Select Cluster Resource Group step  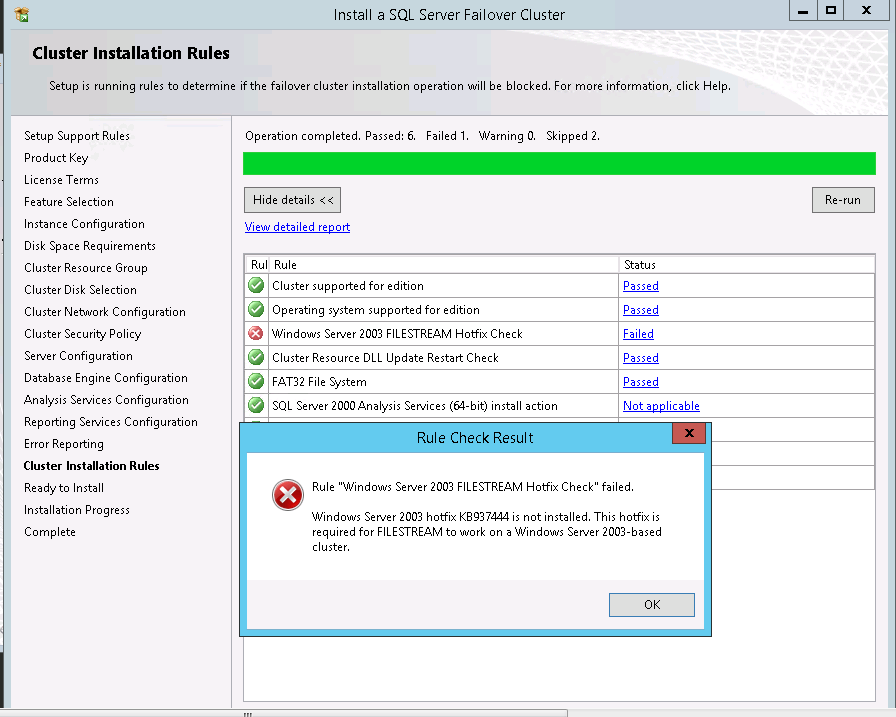(x=86, y=268)
